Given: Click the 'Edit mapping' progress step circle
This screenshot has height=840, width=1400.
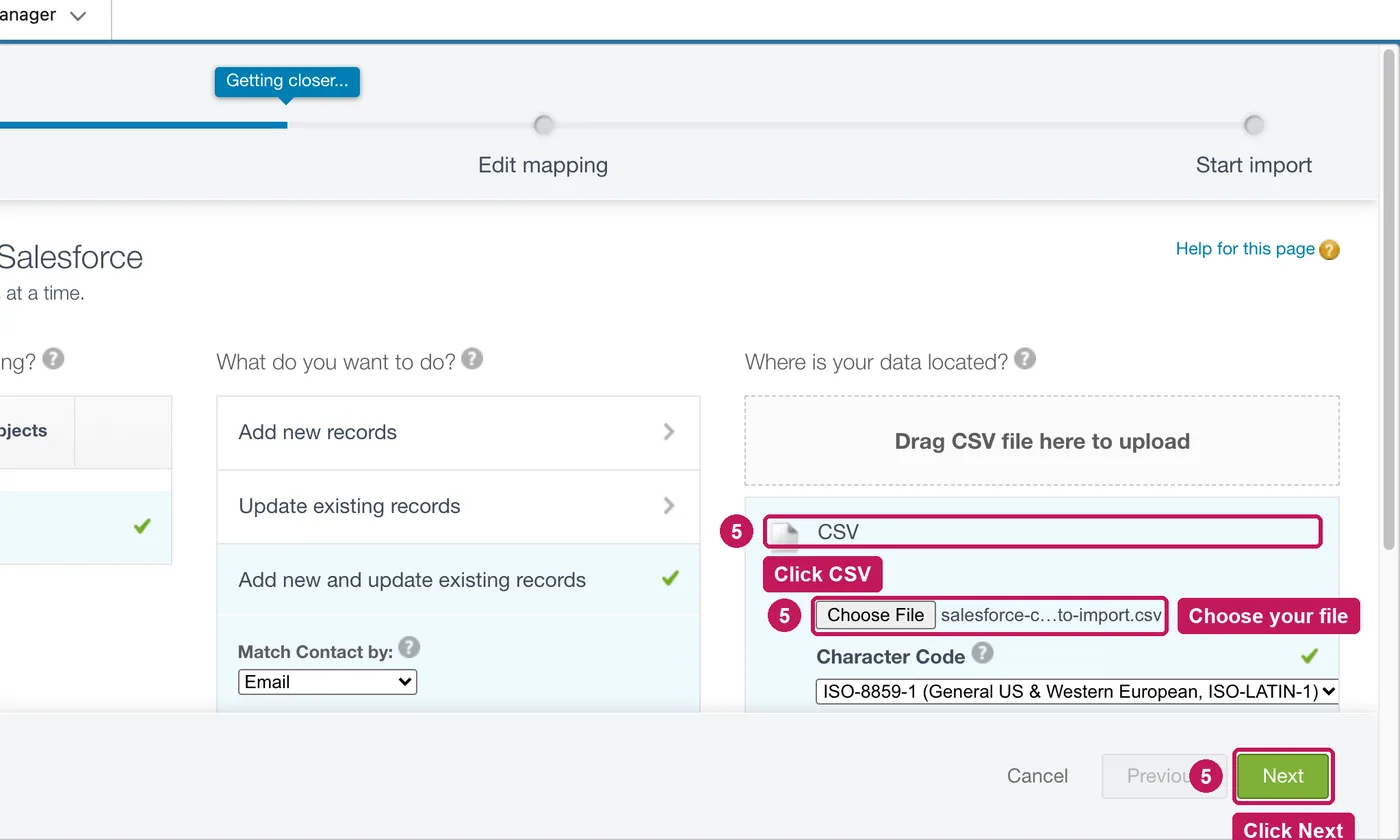Looking at the screenshot, I should point(543,125).
